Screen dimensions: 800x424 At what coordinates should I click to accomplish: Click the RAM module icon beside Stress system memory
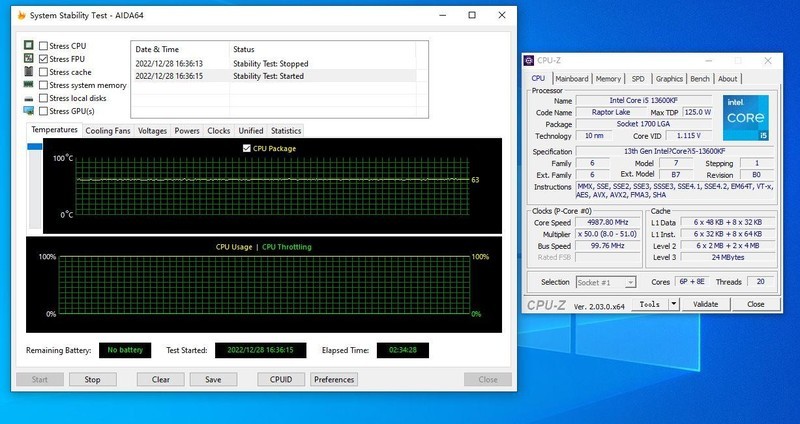point(29,85)
